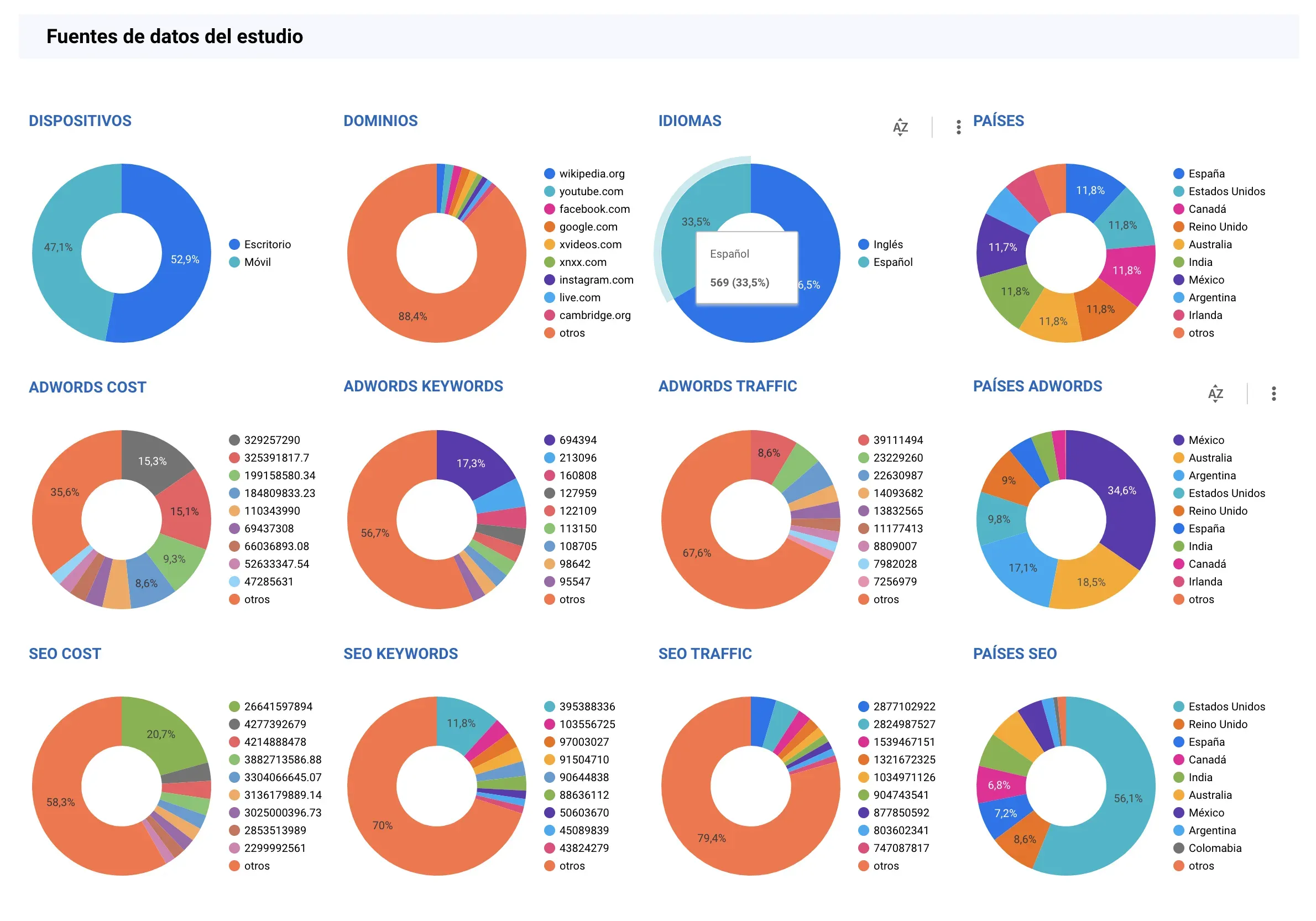Click the Fuentes de datos del estudio heading
Screen dimensions: 1316x921
[x=175, y=36]
